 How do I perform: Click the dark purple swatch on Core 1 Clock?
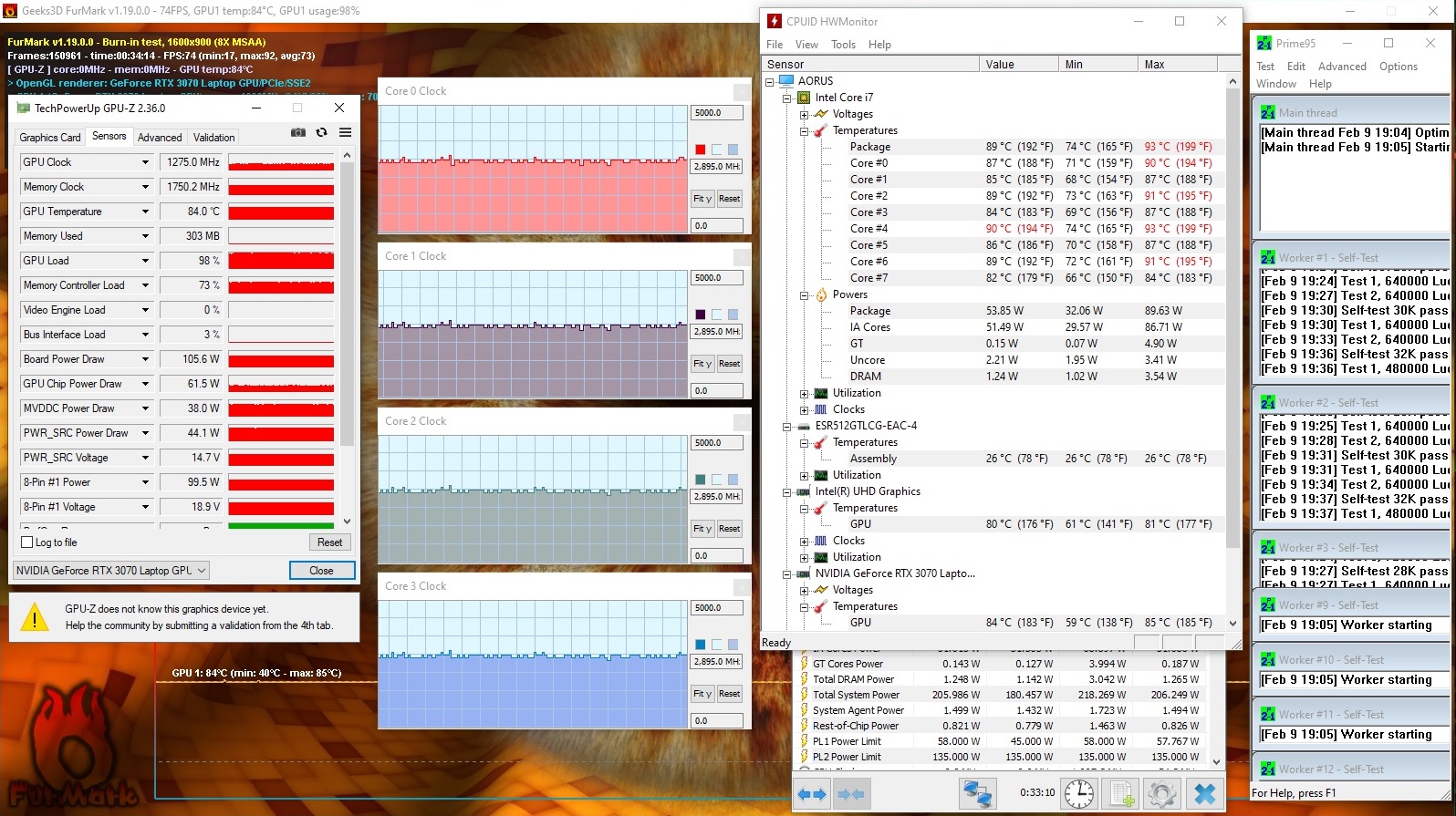point(700,315)
